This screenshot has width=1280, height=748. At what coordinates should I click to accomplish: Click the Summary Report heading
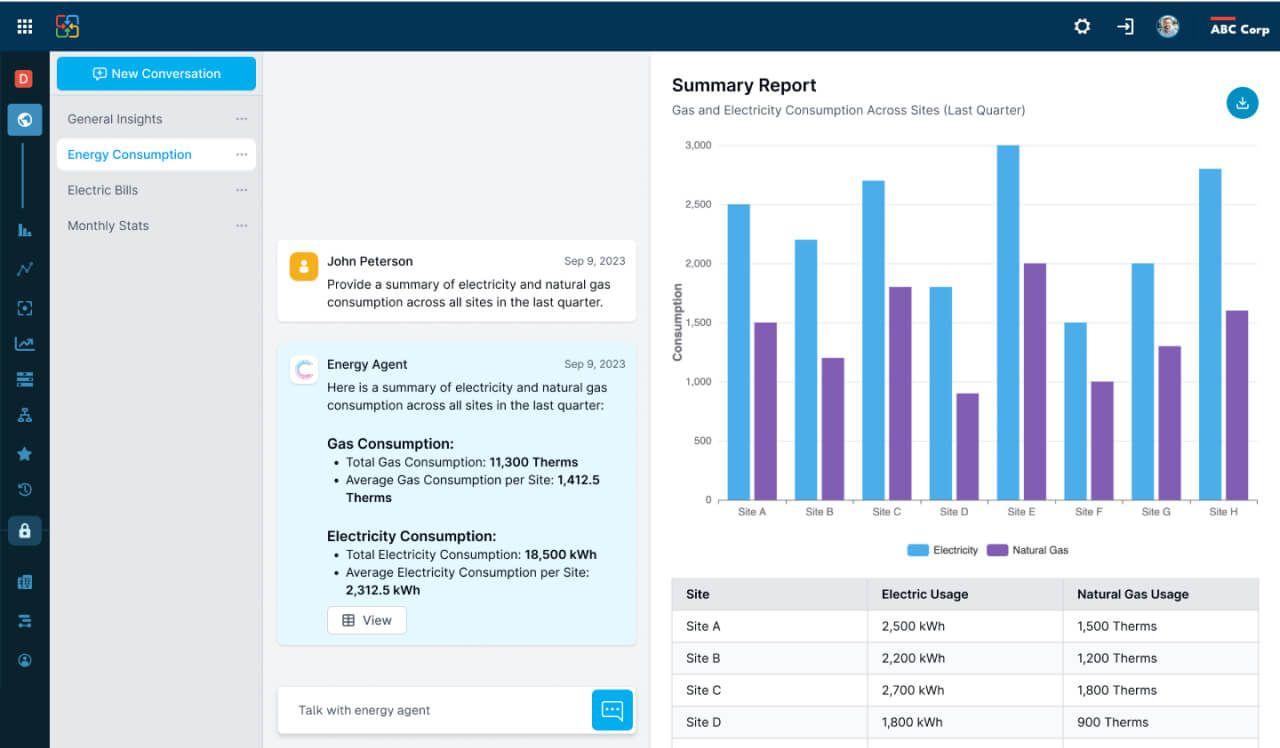click(x=744, y=86)
